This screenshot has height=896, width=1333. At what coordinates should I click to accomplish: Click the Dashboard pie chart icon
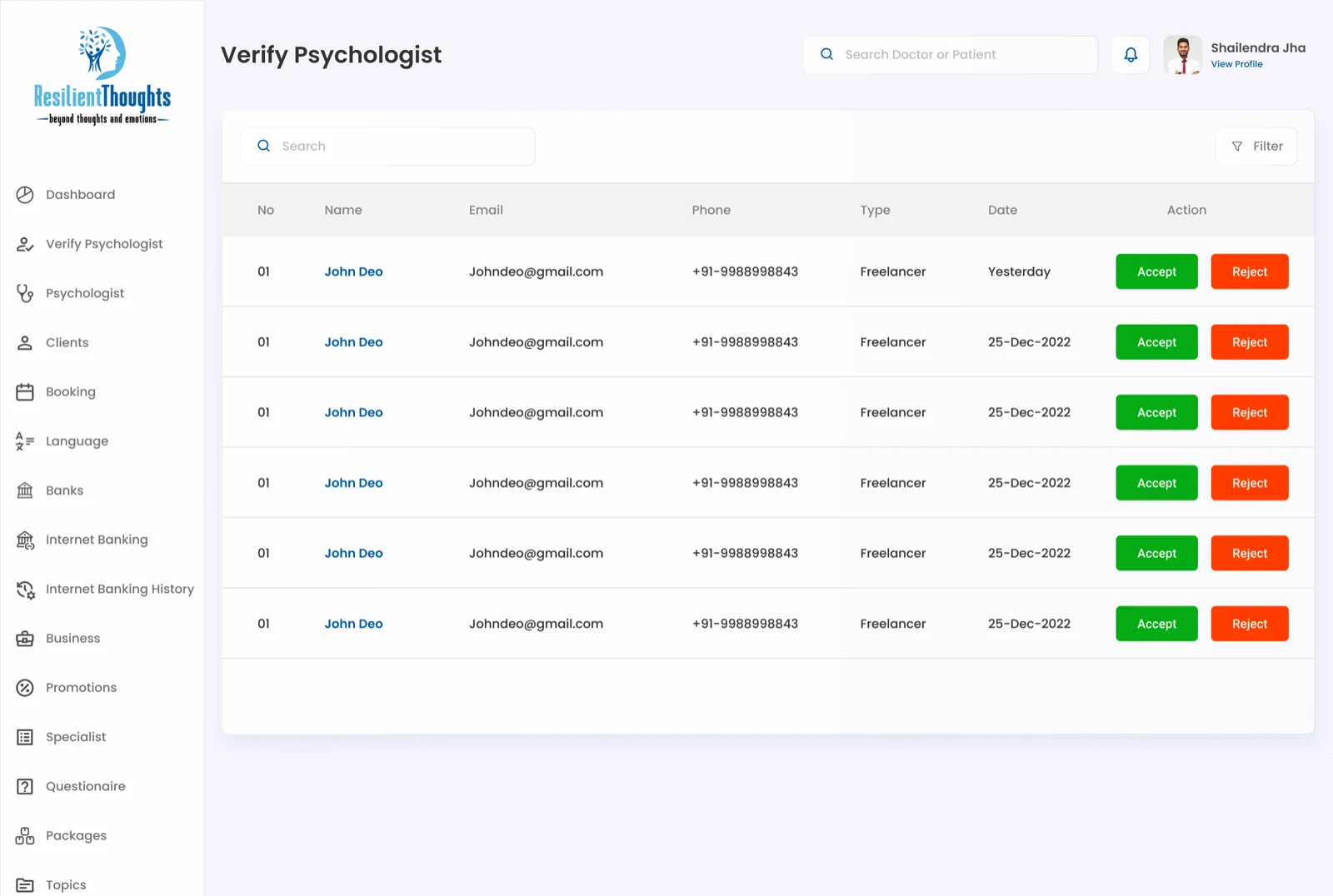(x=25, y=195)
